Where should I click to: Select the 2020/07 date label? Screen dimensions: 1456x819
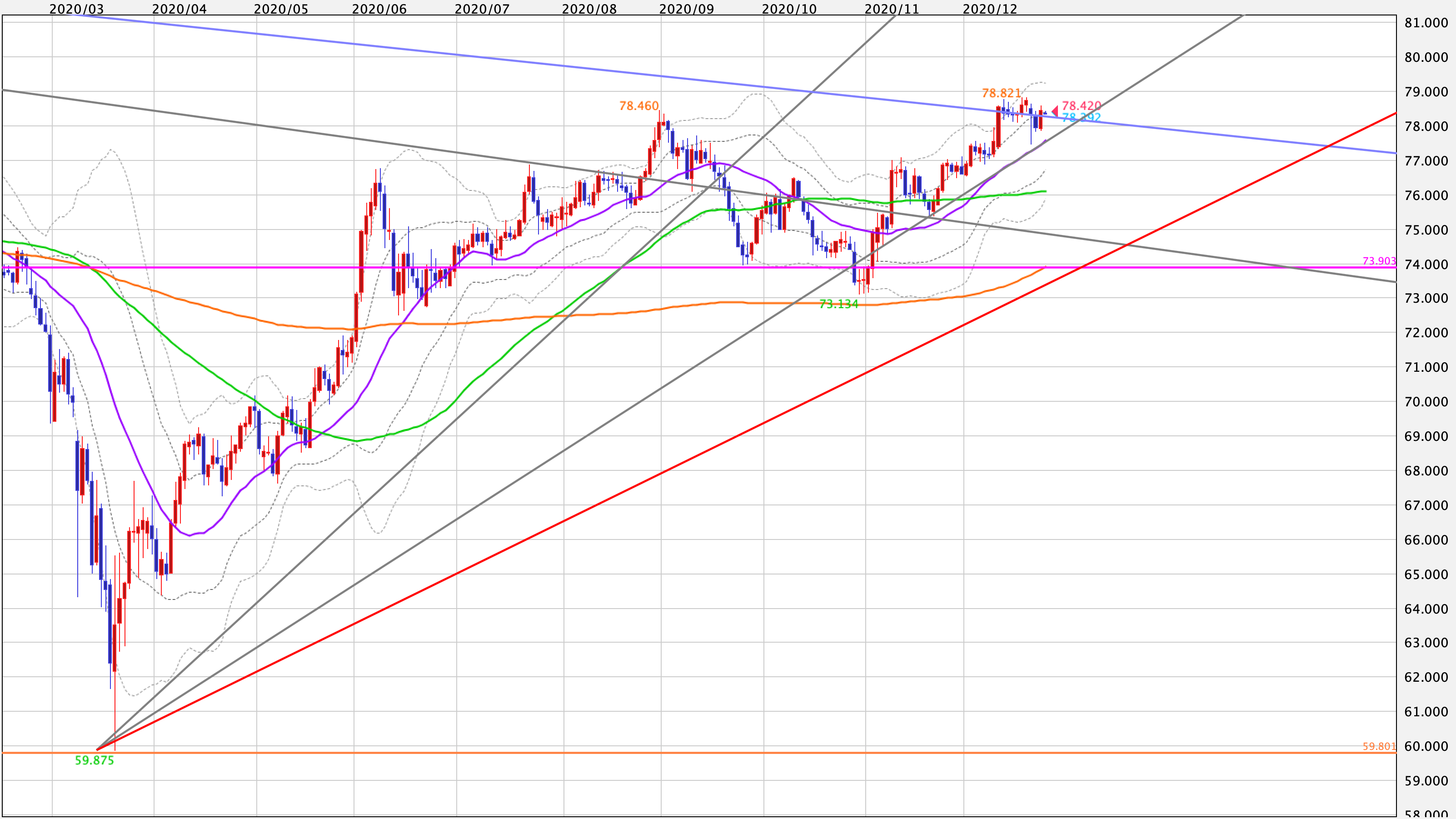point(482,9)
